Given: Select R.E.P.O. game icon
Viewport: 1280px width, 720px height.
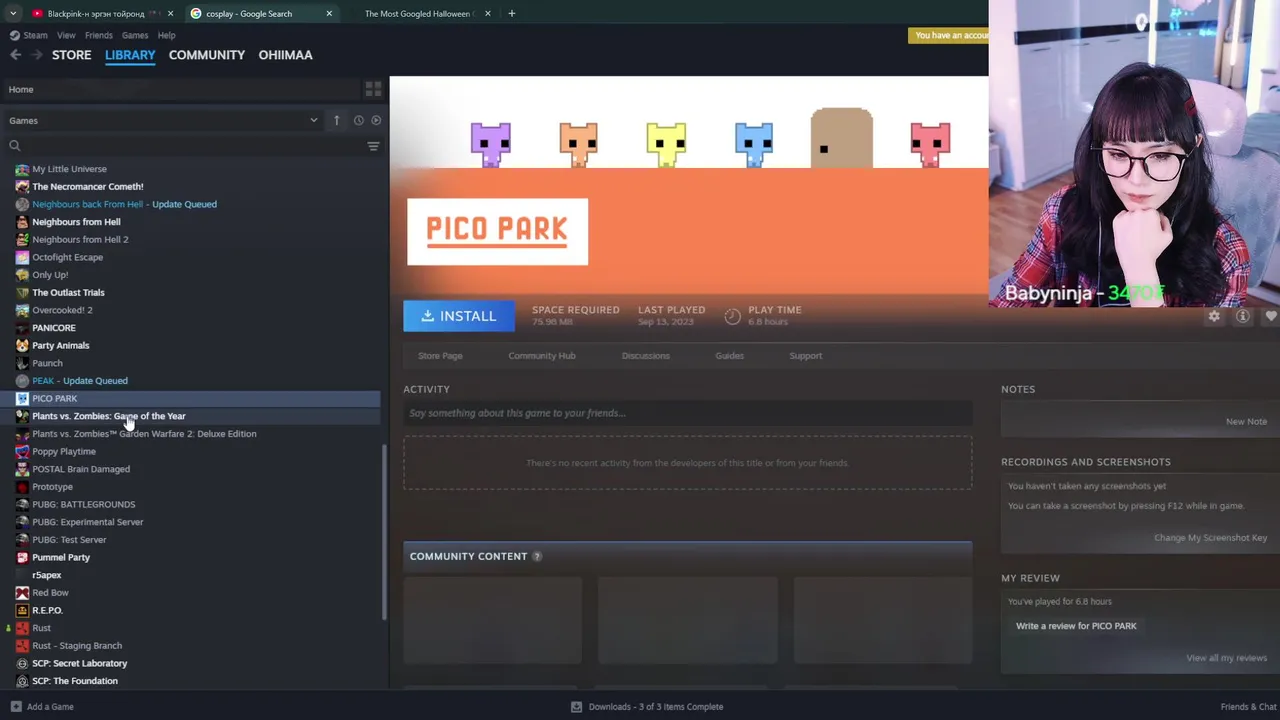Looking at the screenshot, I should point(22,610).
